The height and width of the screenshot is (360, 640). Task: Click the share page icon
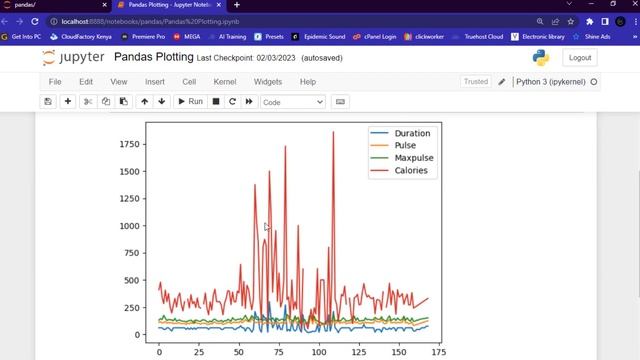point(555,22)
